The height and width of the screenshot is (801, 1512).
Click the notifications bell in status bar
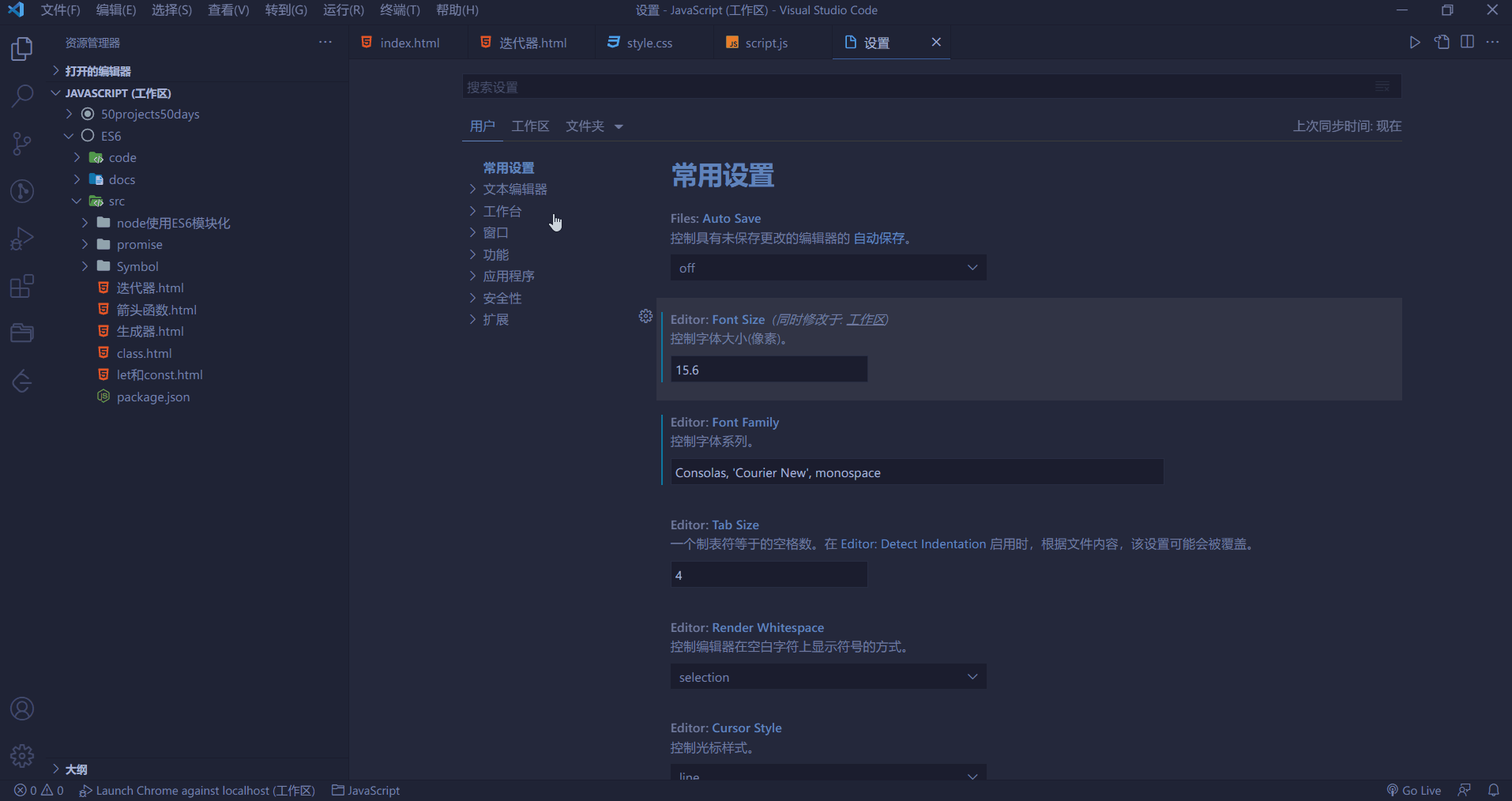(x=1493, y=790)
